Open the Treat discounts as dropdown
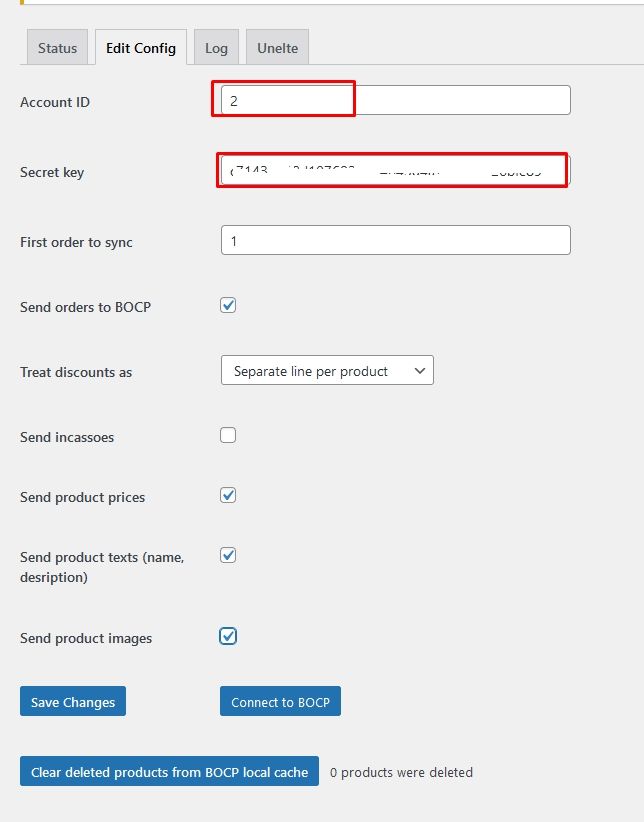 coord(327,370)
